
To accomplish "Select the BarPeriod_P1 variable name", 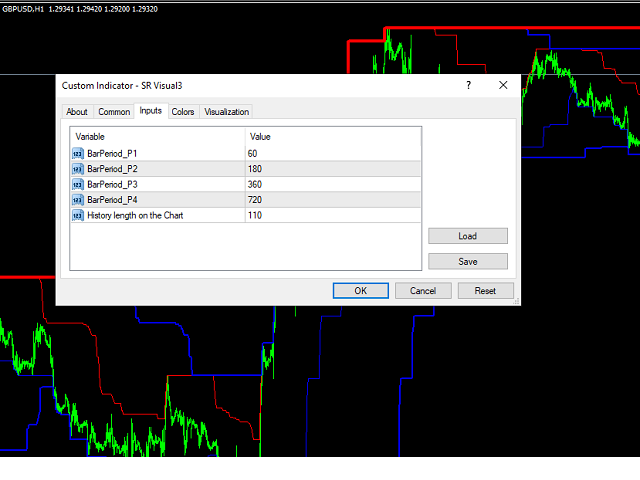I will click(x=112, y=153).
